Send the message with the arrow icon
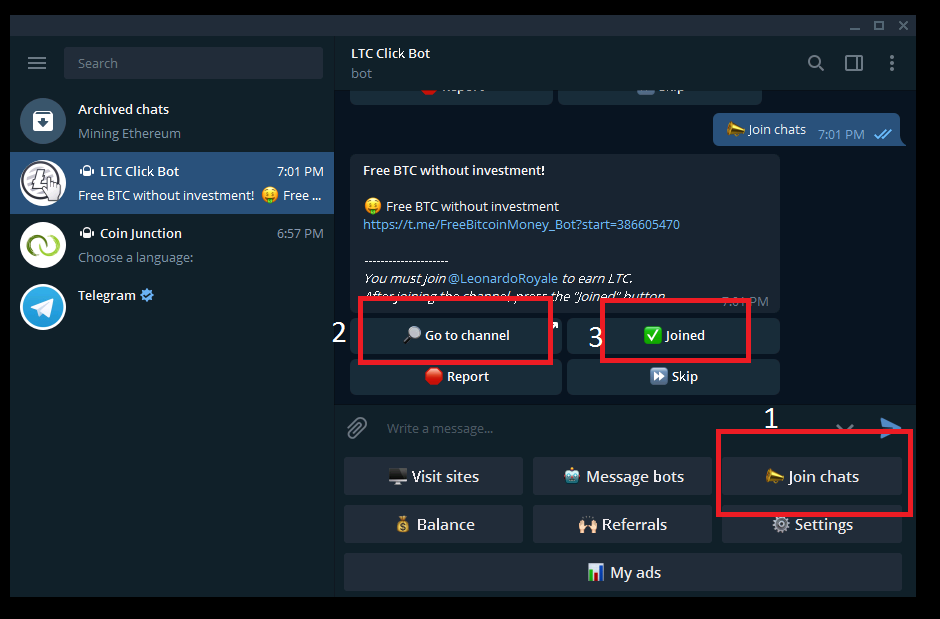The height and width of the screenshot is (619, 940). 890,428
